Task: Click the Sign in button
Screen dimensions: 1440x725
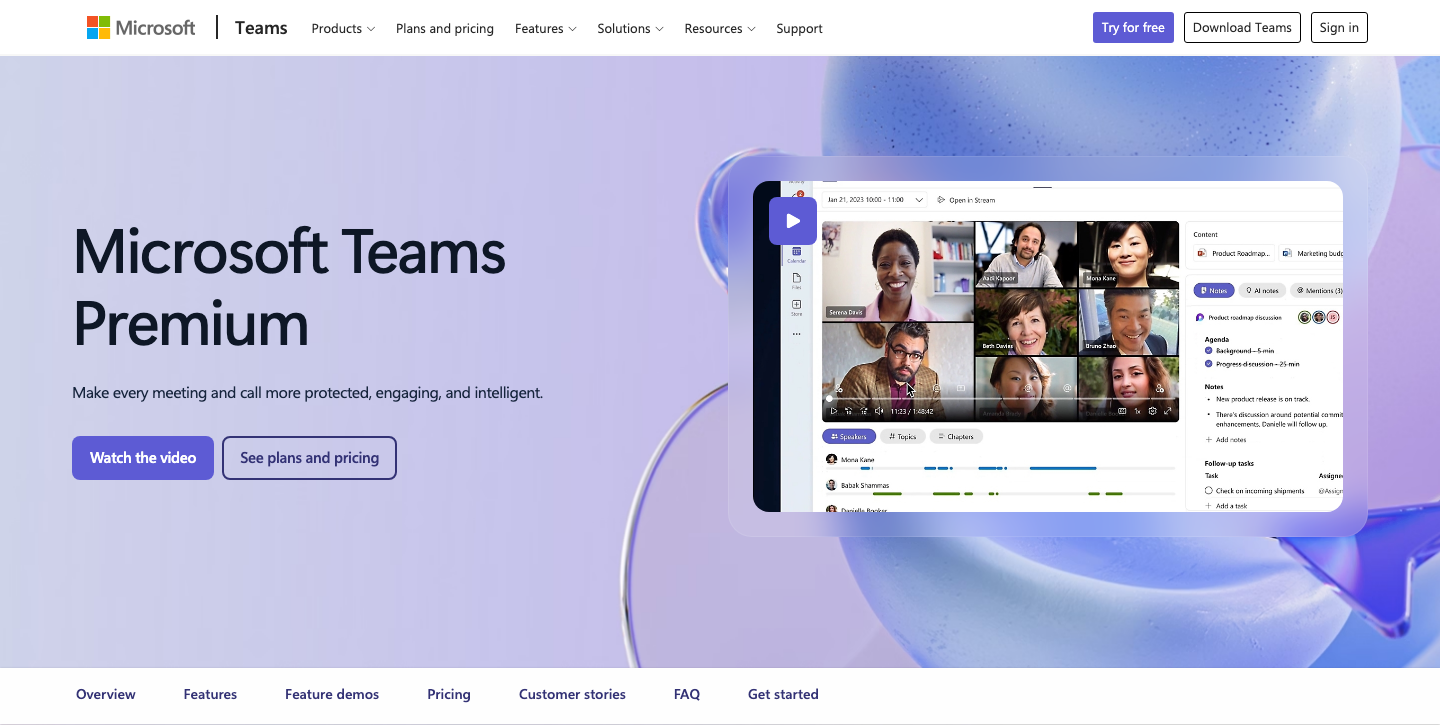Action: 1339,28
